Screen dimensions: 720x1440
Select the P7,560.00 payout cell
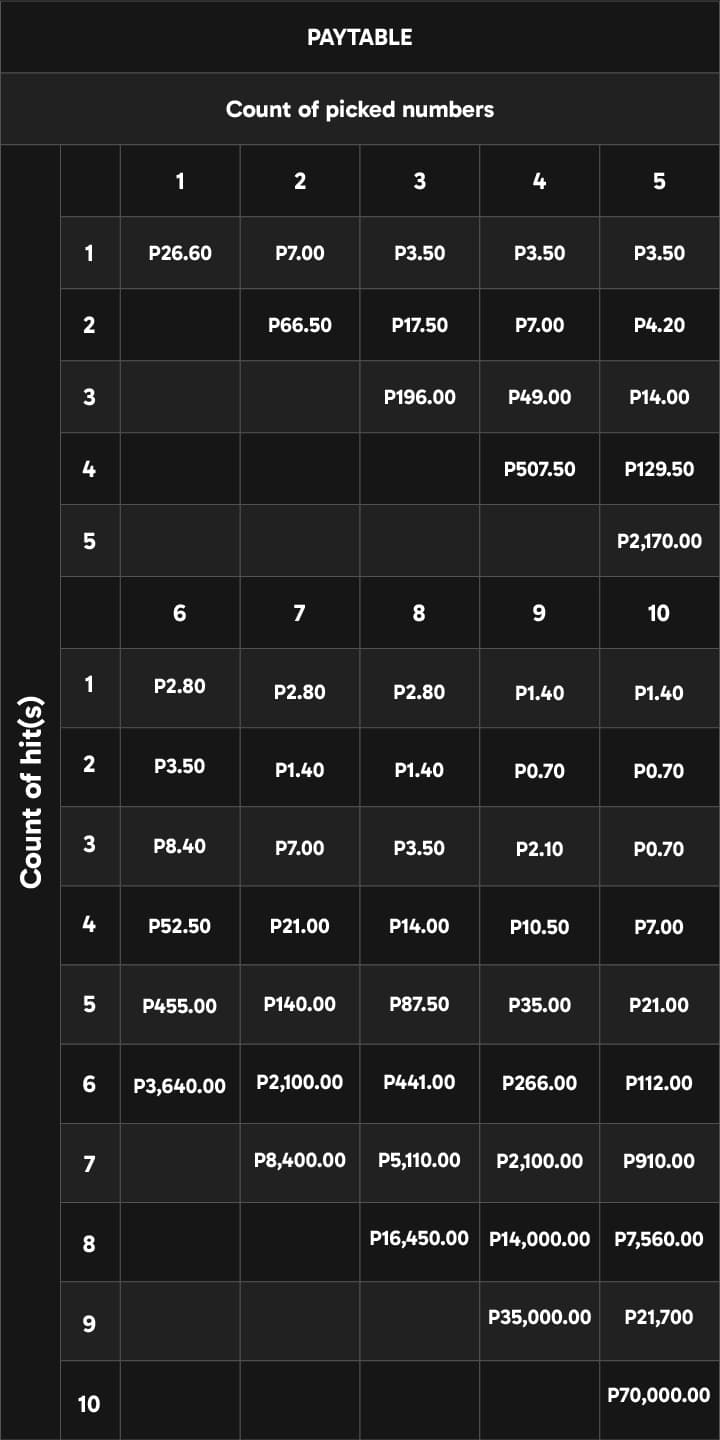[660, 1239]
